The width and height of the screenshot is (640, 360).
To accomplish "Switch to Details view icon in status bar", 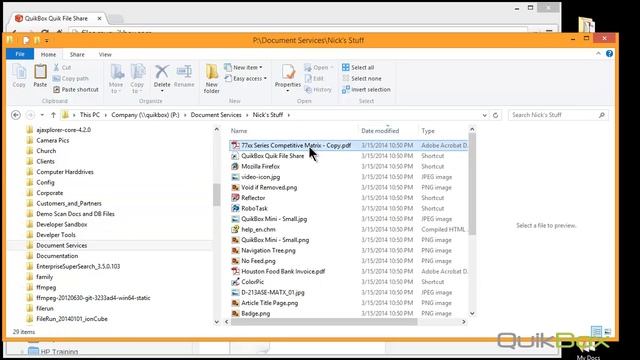I will point(596,331).
